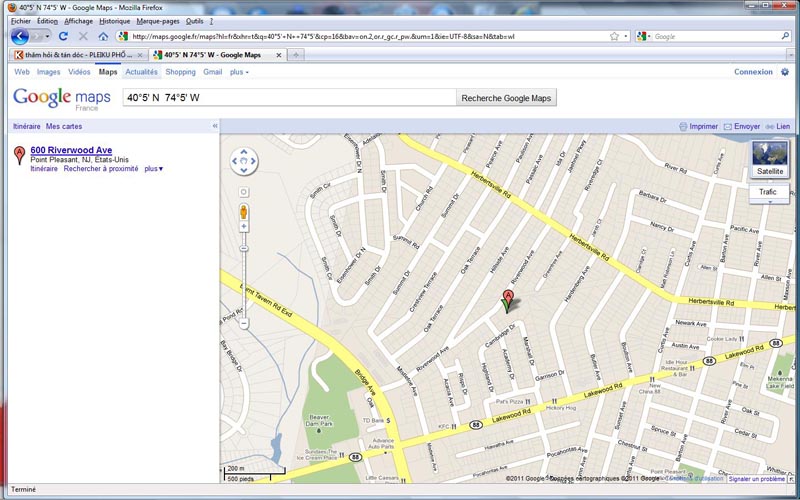This screenshot has width=800, height=500.
Task: Open the Marque-pages menu
Action: (158, 21)
